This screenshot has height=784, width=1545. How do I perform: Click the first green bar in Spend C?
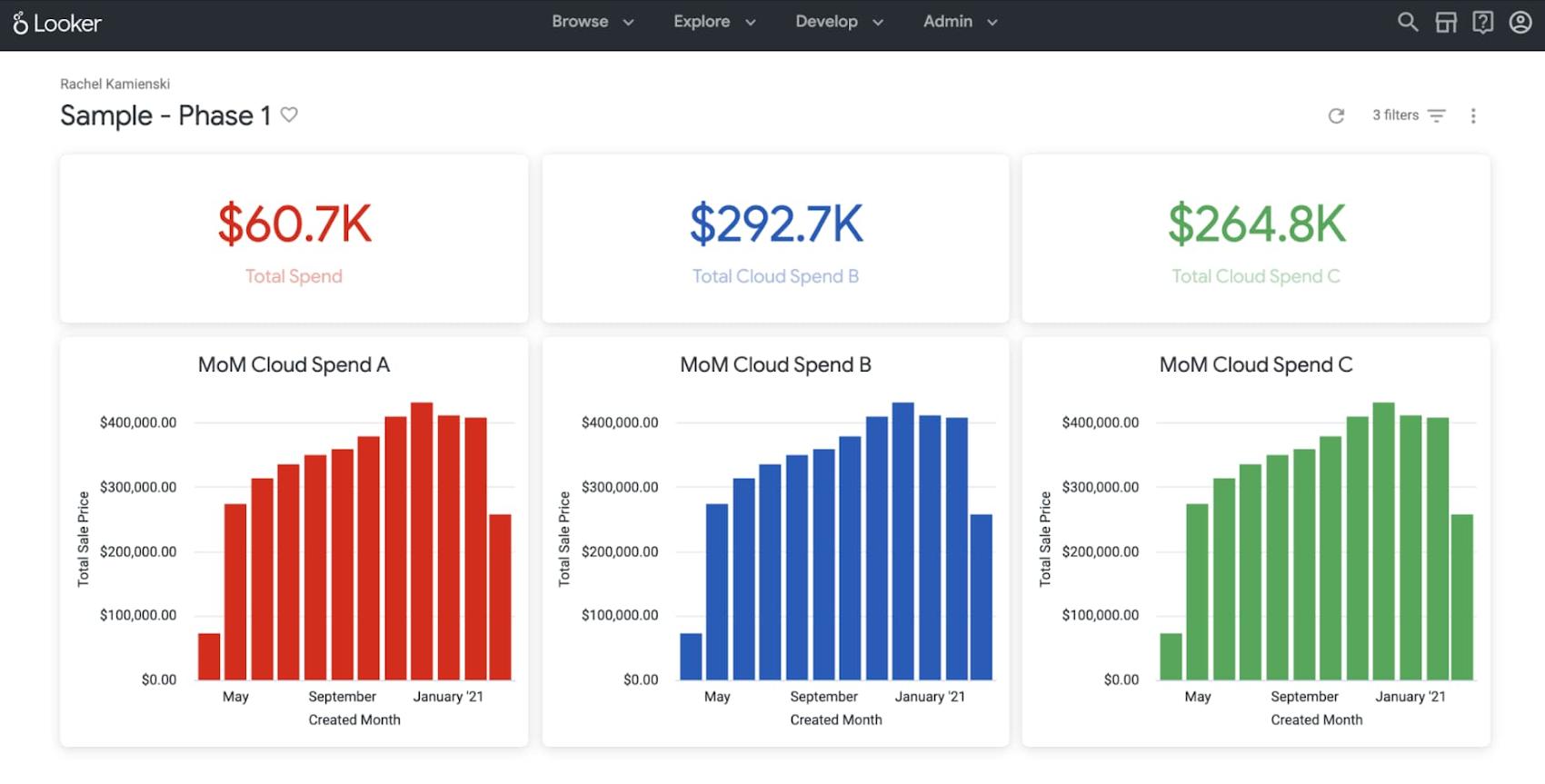point(1171,656)
